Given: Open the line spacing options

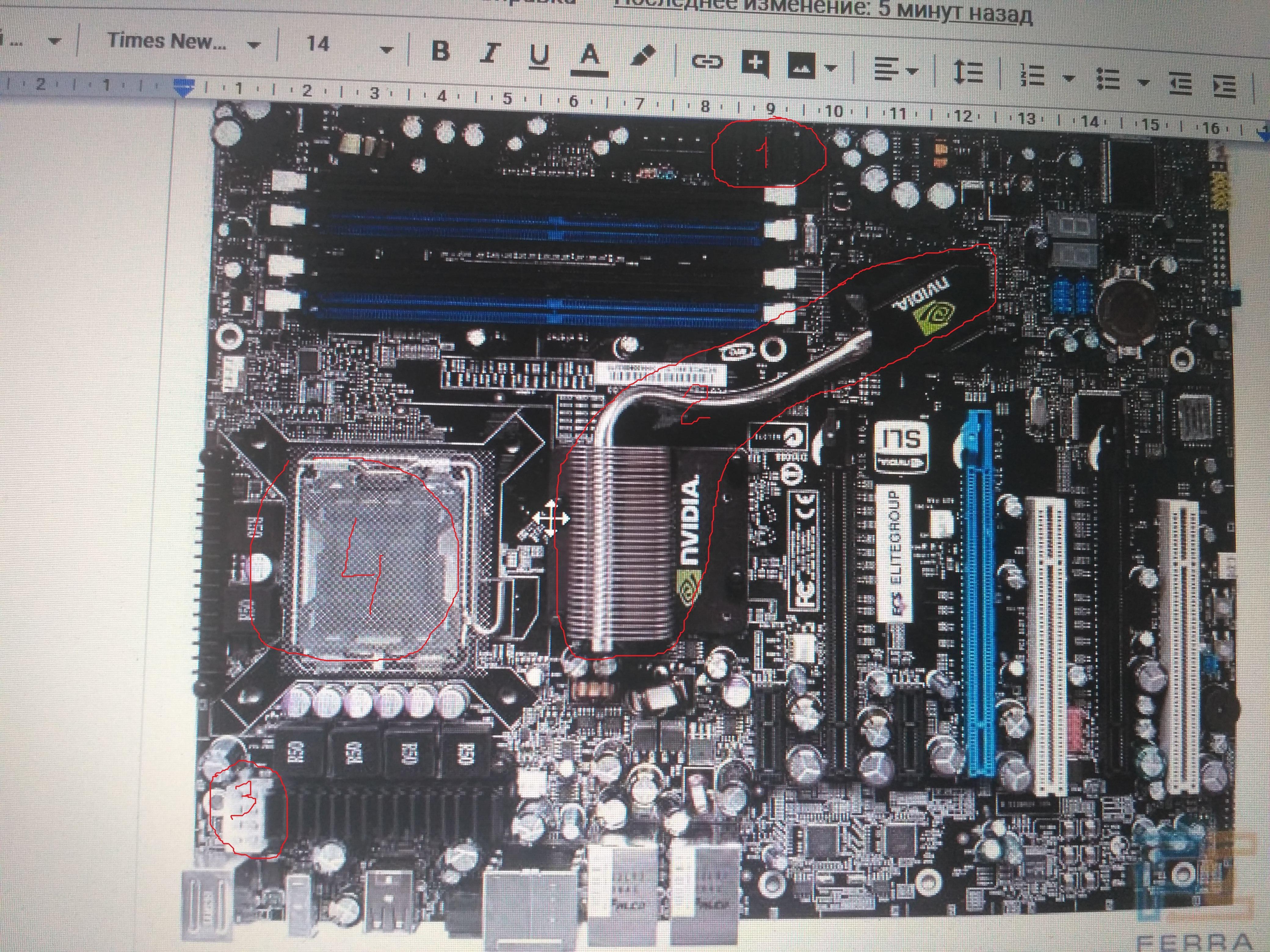Looking at the screenshot, I should [968, 72].
